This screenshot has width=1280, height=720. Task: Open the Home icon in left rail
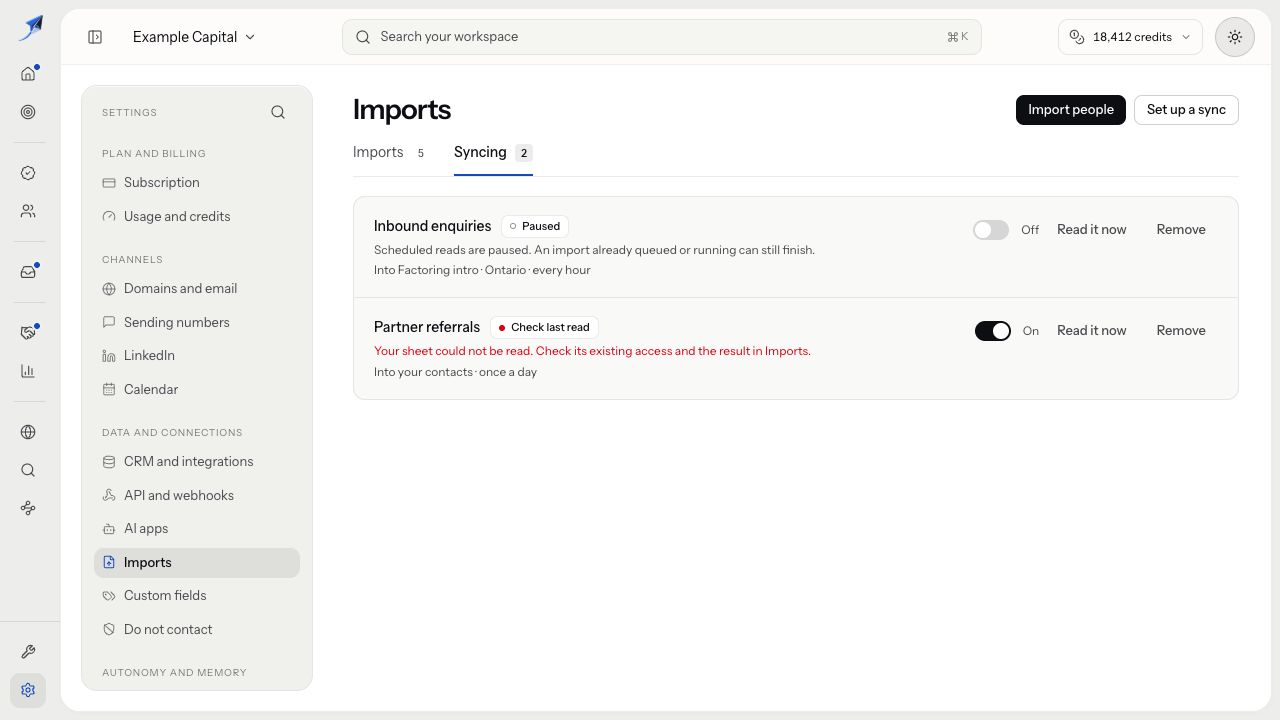28,73
